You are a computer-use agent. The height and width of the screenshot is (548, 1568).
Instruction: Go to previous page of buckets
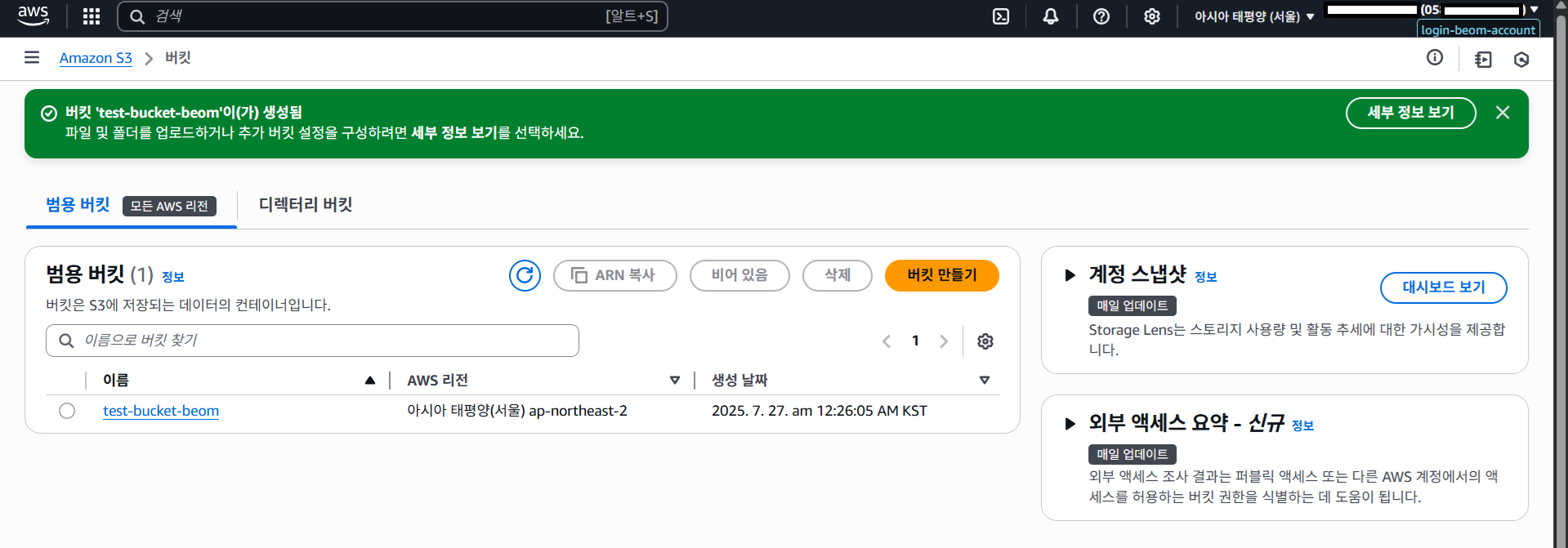(x=887, y=341)
